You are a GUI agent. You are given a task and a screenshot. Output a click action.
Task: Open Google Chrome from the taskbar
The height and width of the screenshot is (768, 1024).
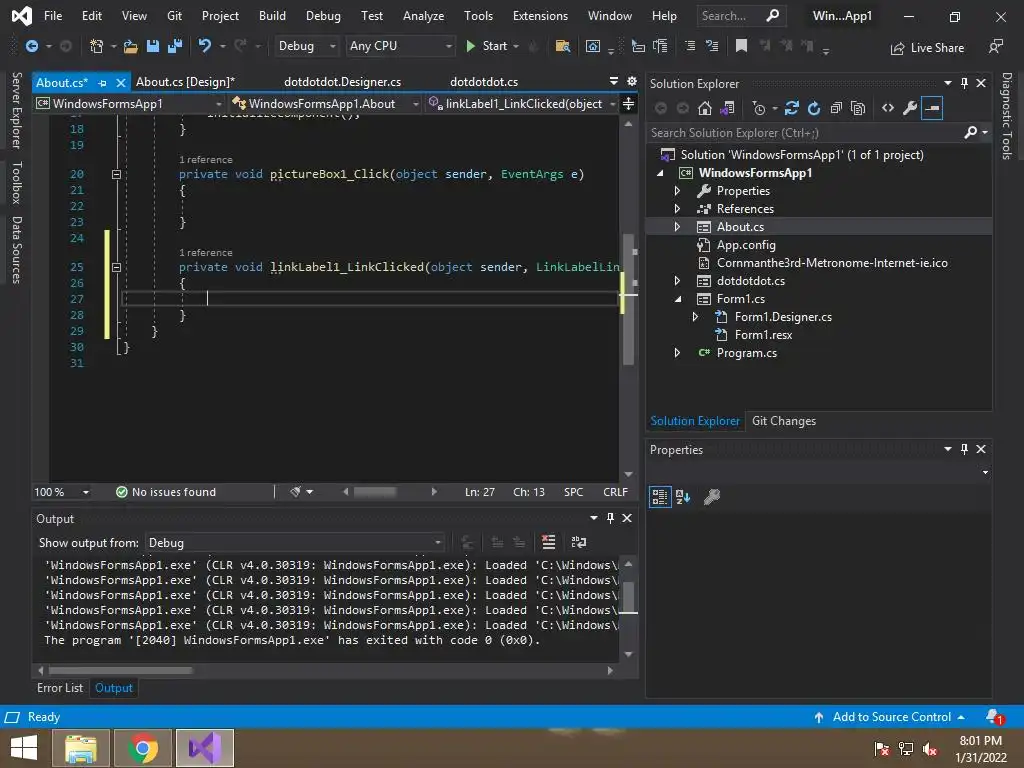click(x=143, y=748)
